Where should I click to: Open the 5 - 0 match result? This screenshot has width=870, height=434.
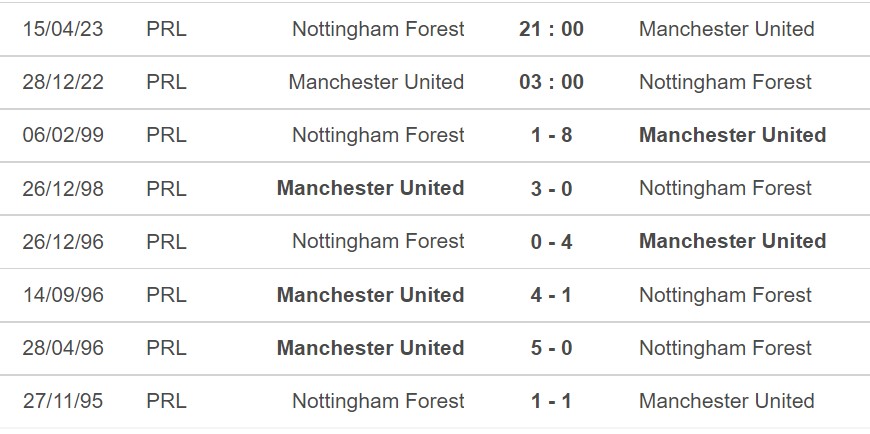pos(552,348)
